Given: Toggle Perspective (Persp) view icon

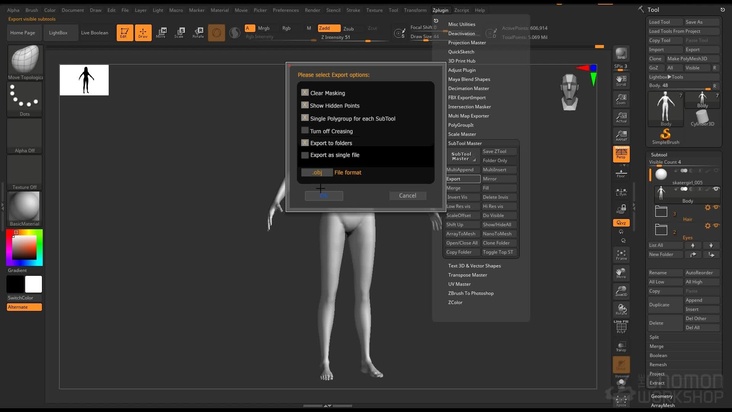Looking at the screenshot, I should pos(621,154).
